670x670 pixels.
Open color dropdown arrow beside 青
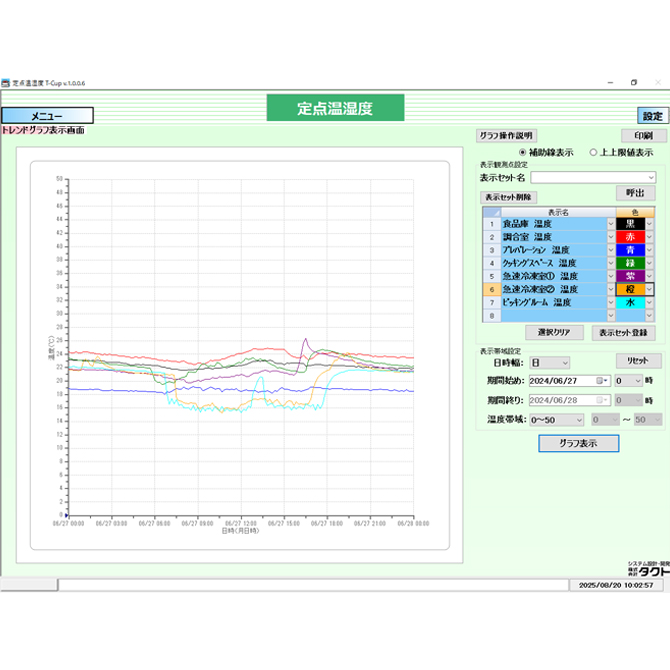[x=649, y=250]
